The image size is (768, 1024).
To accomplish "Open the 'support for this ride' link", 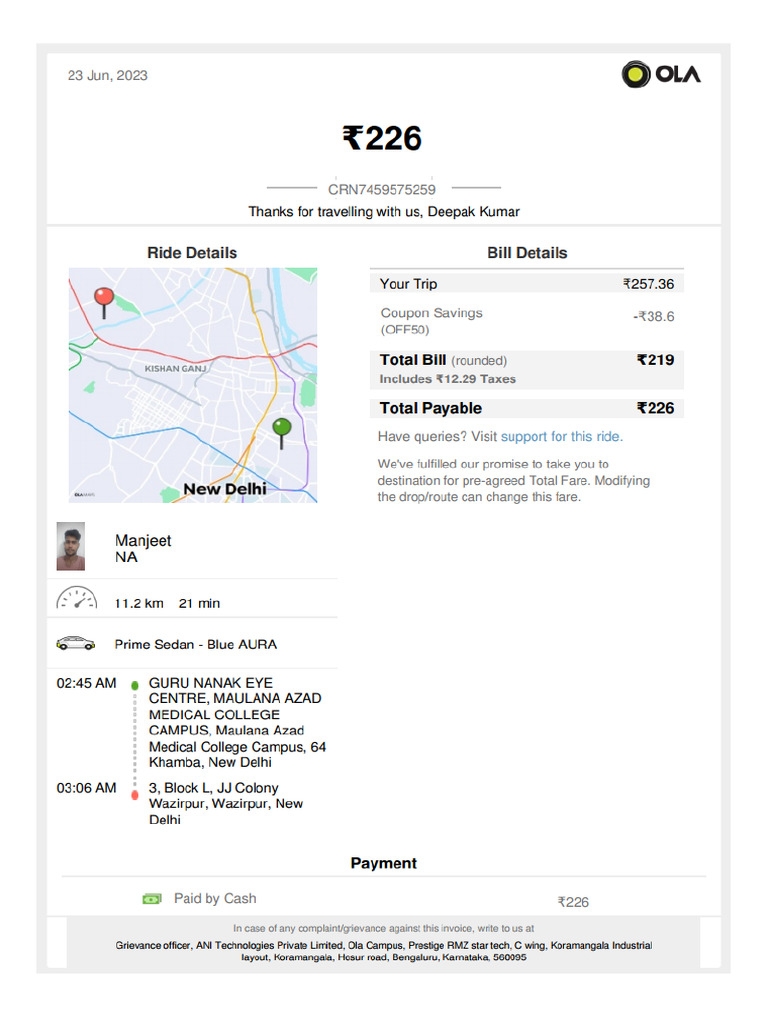I will (561, 437).
